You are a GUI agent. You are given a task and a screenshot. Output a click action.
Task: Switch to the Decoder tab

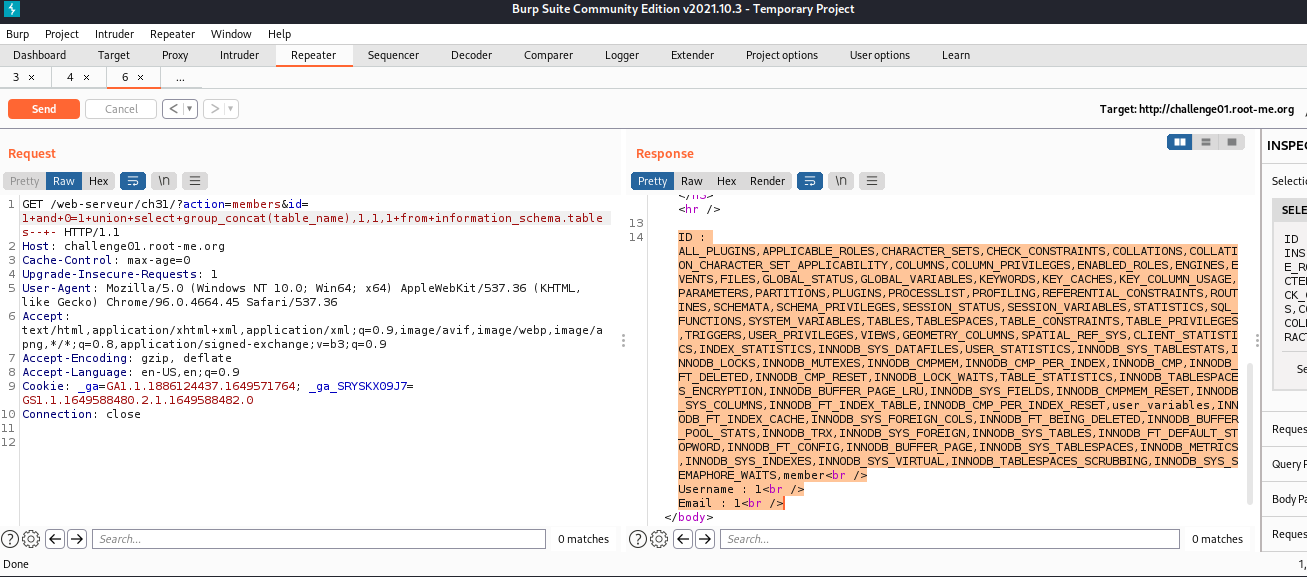pos(471,55)
